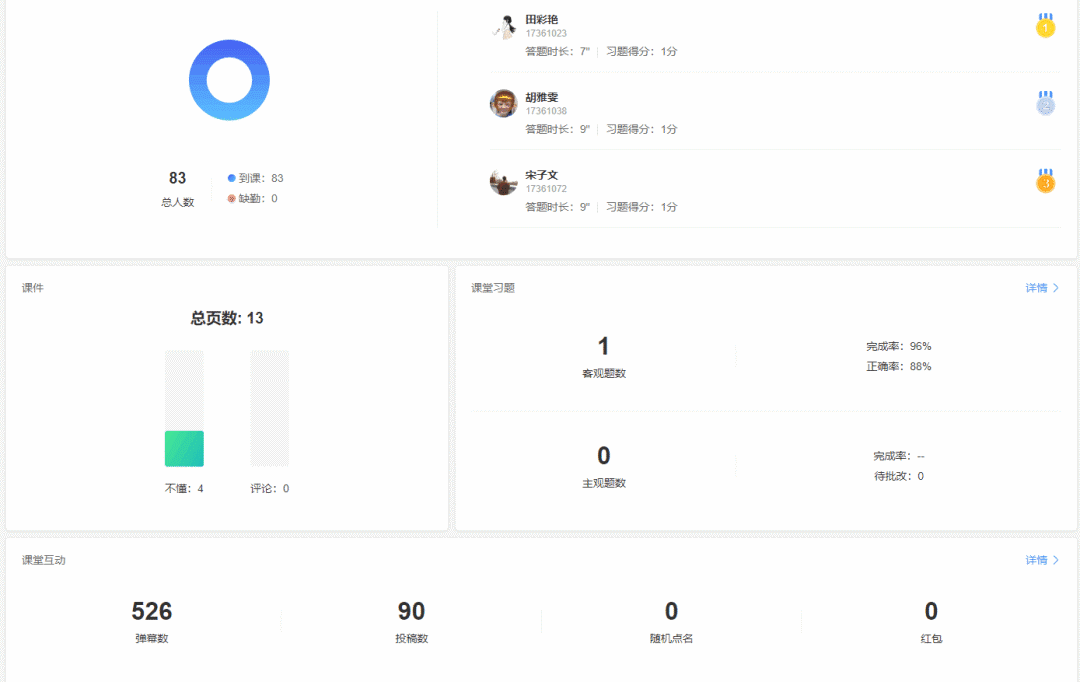Click student ID 17361038
Viewport: 1080px width, 682px height.
point(546,111)
